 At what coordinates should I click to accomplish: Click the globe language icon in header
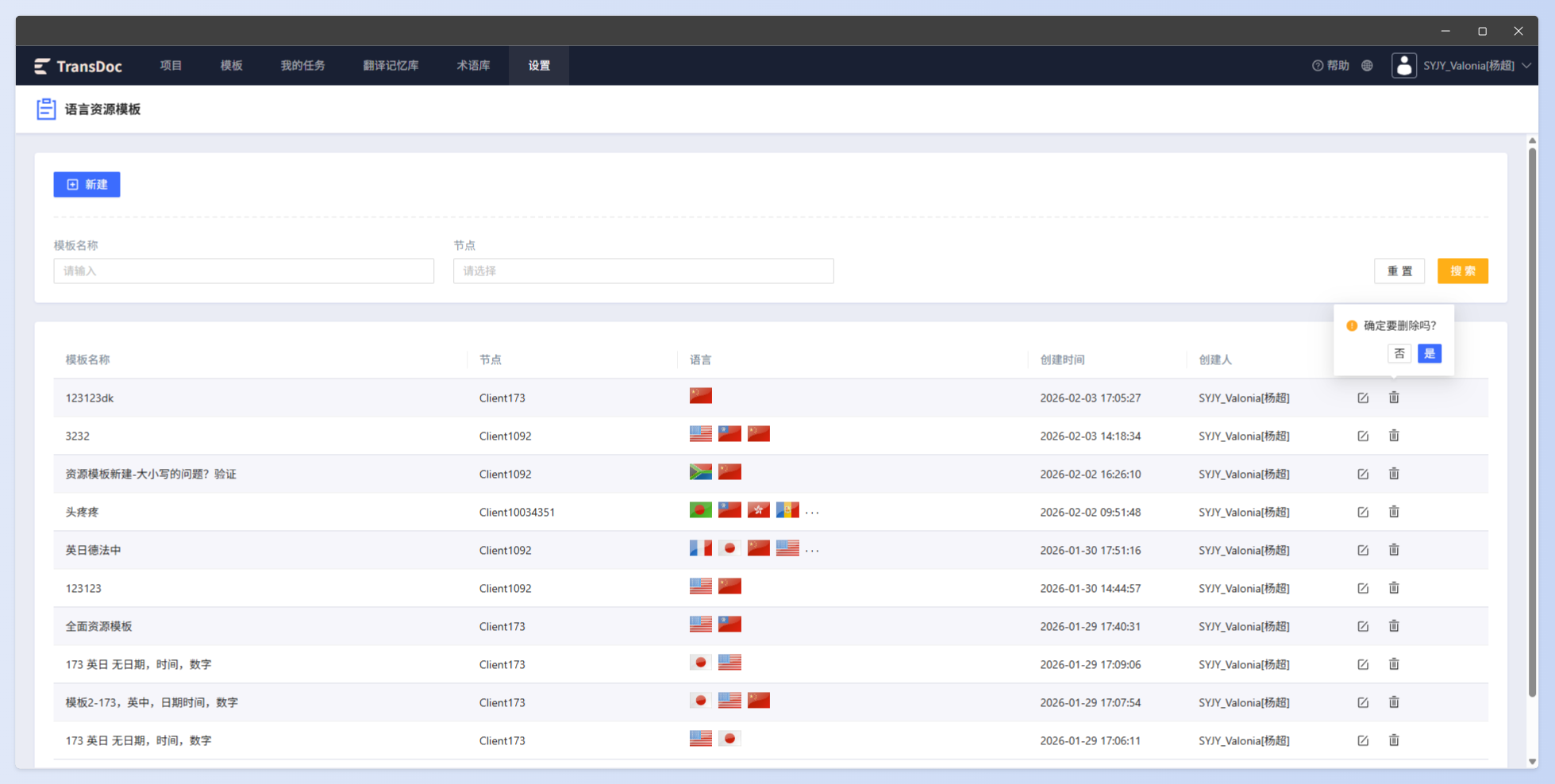(x=1367, y=66)
